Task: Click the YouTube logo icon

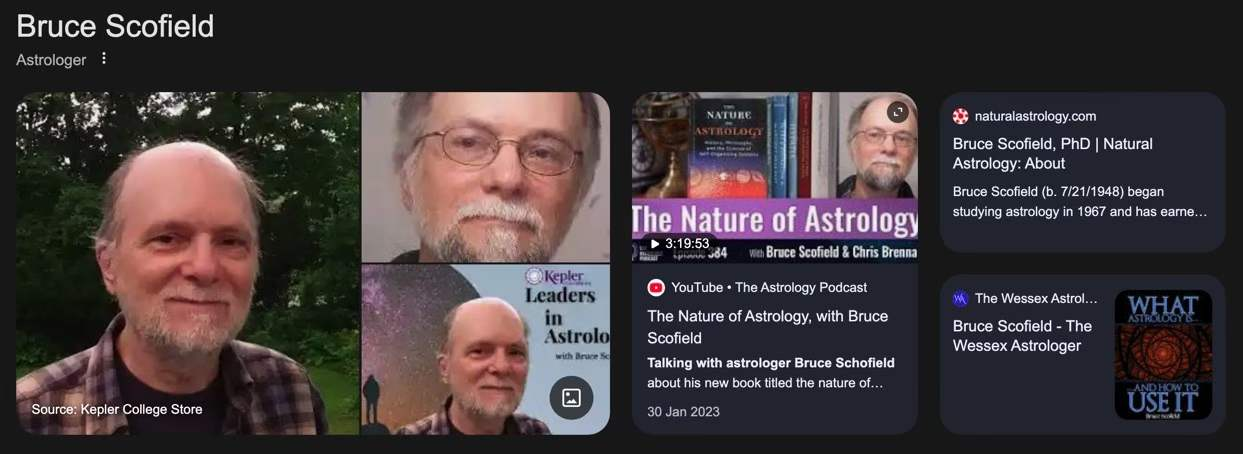Action: pos(656,287)
